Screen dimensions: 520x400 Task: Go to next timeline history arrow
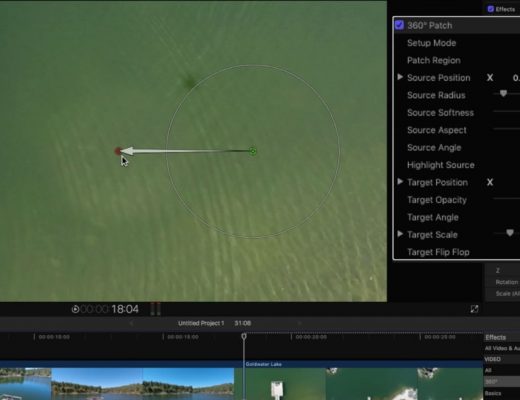click(x=299, y=323)
